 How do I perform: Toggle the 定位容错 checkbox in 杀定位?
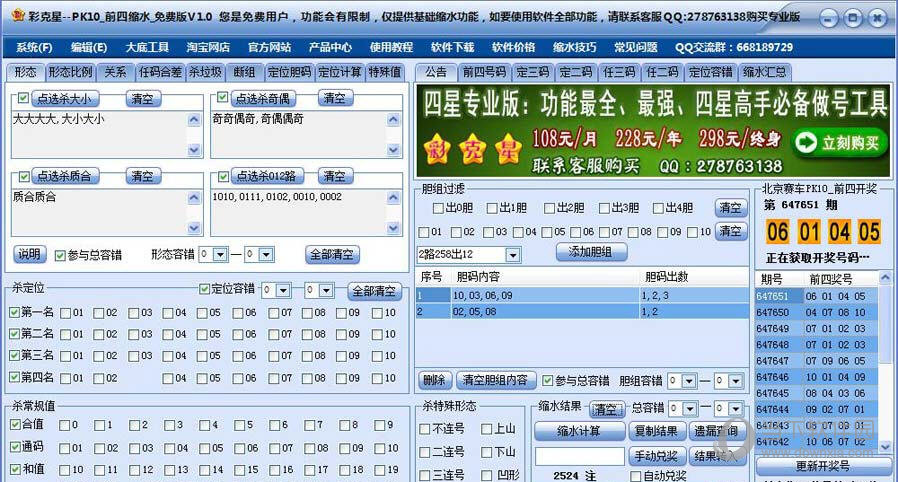pyautogui.click(x=204, y=289)
